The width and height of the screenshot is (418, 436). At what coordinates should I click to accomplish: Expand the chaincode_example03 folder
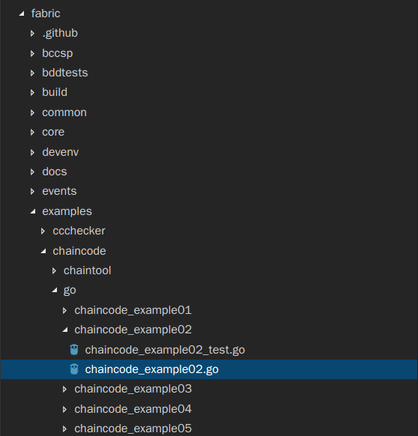click(x=133, y=389)
